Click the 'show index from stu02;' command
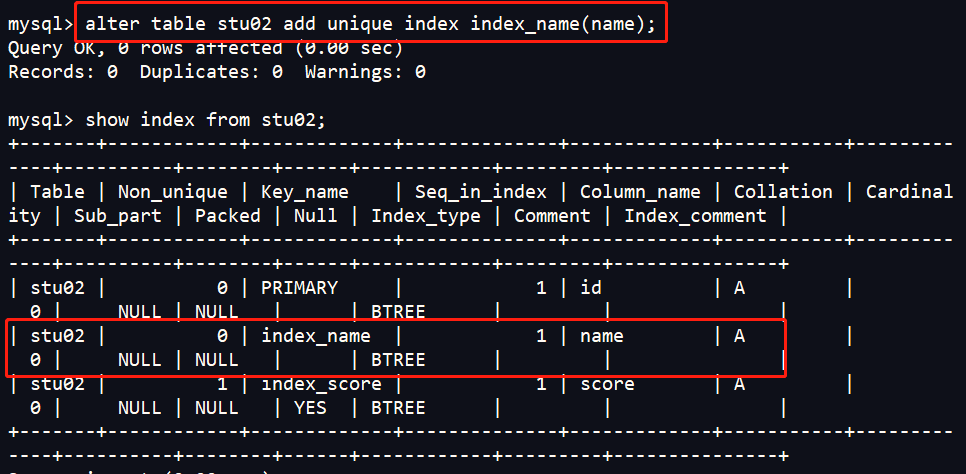This screenshot has width=966, height=474. tap(205, 120)
